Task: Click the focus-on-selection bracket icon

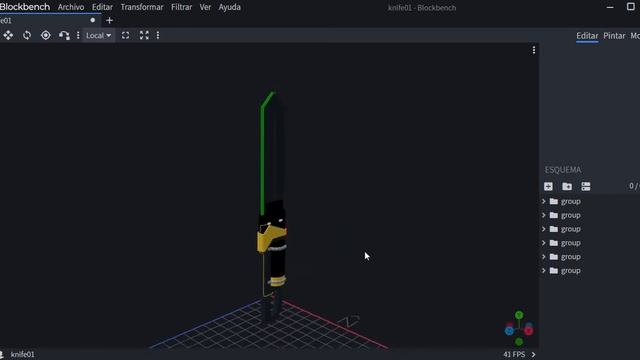Action: click(x=125, y=36)
